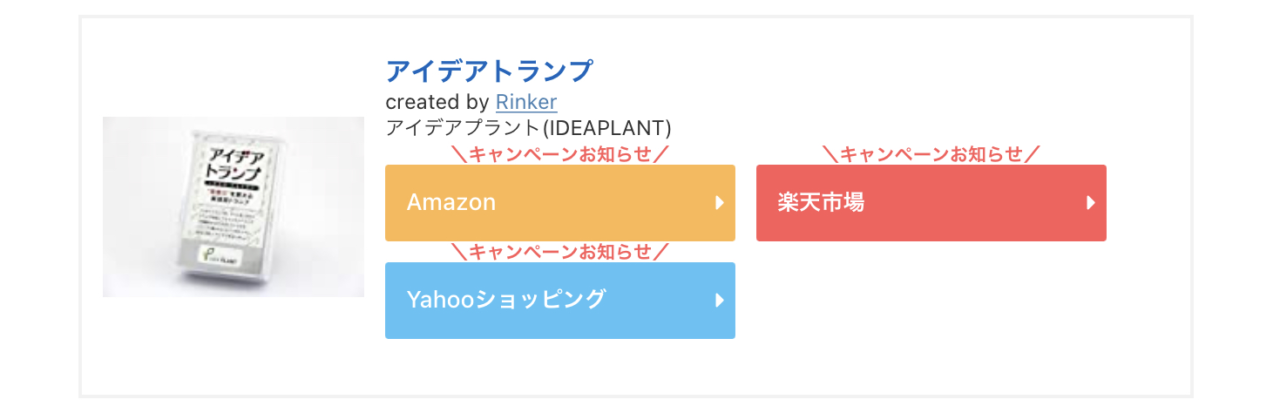Open the アイデアトランプ product title link
1280x413 pixels.
pyautogui.click(x=489, y=71)
